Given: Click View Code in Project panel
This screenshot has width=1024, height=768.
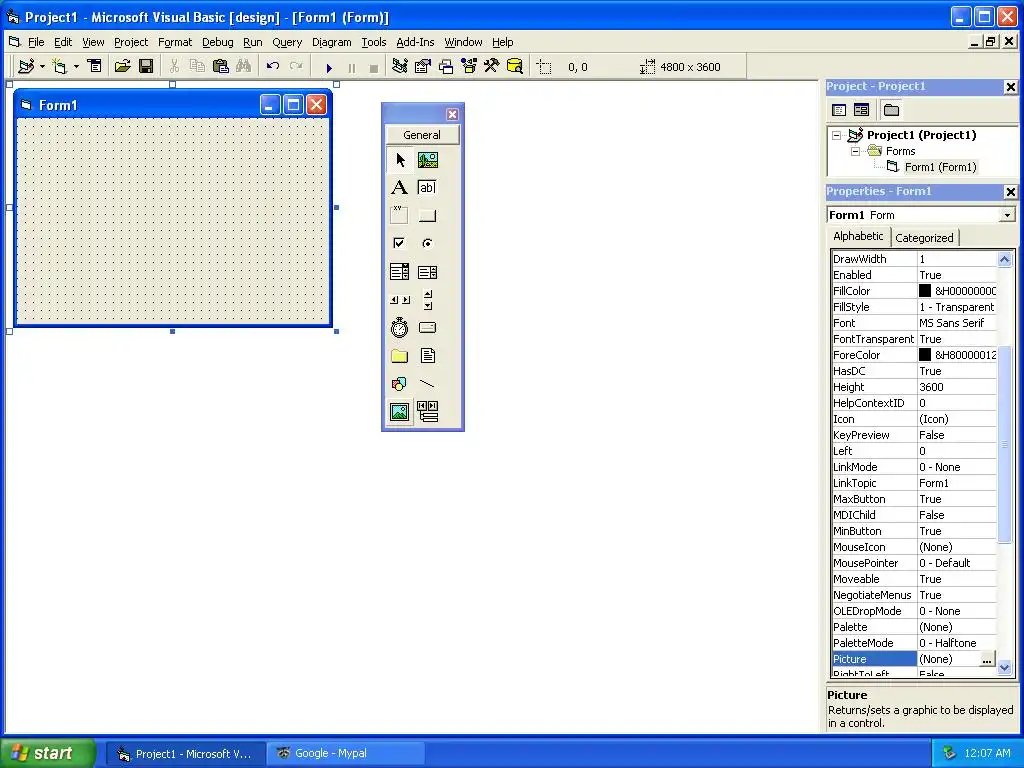Looking at the screenshot, I should click(839, 110).
